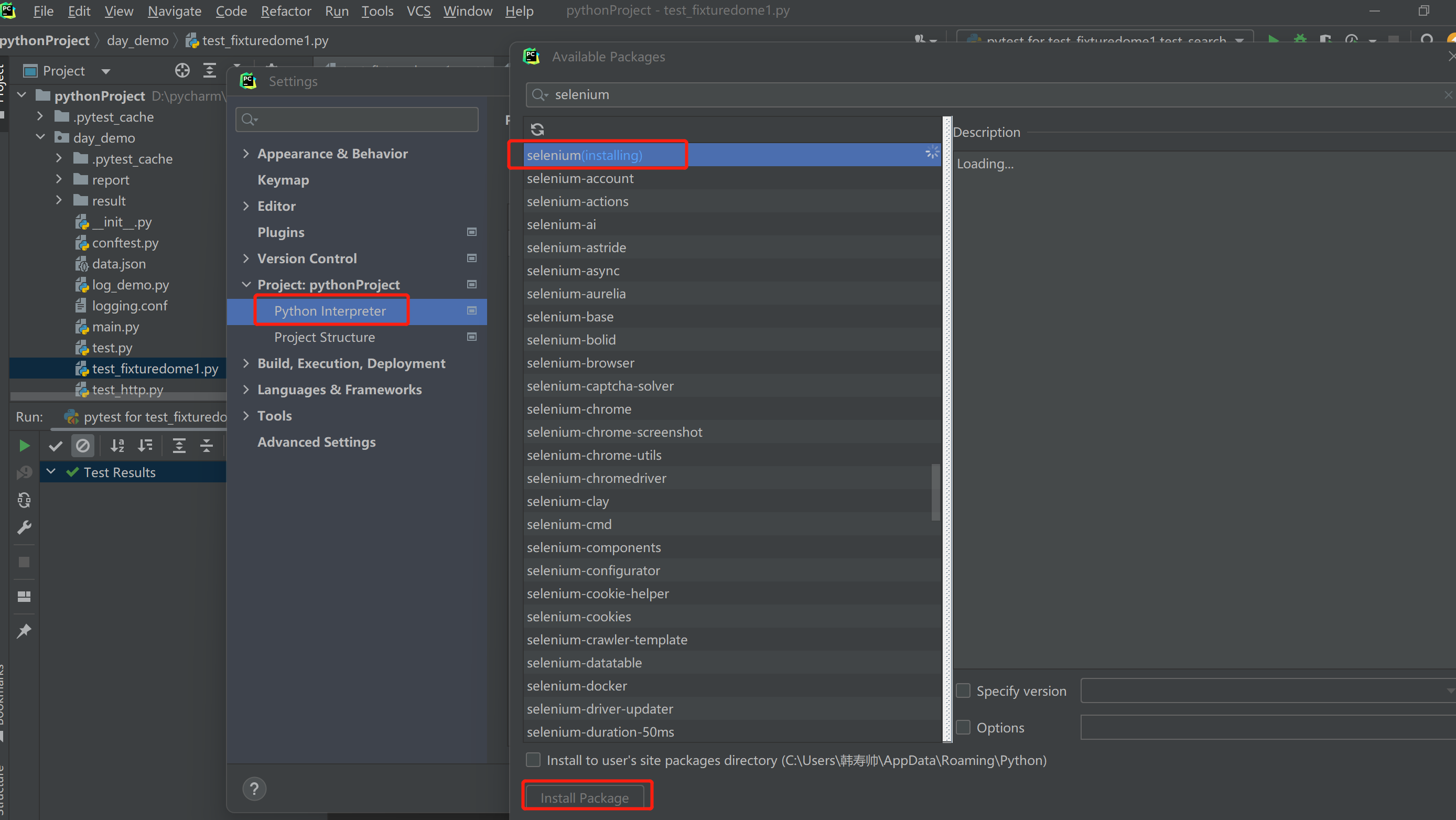Click the PyCharm logo in the title bar

pos(8,10)
